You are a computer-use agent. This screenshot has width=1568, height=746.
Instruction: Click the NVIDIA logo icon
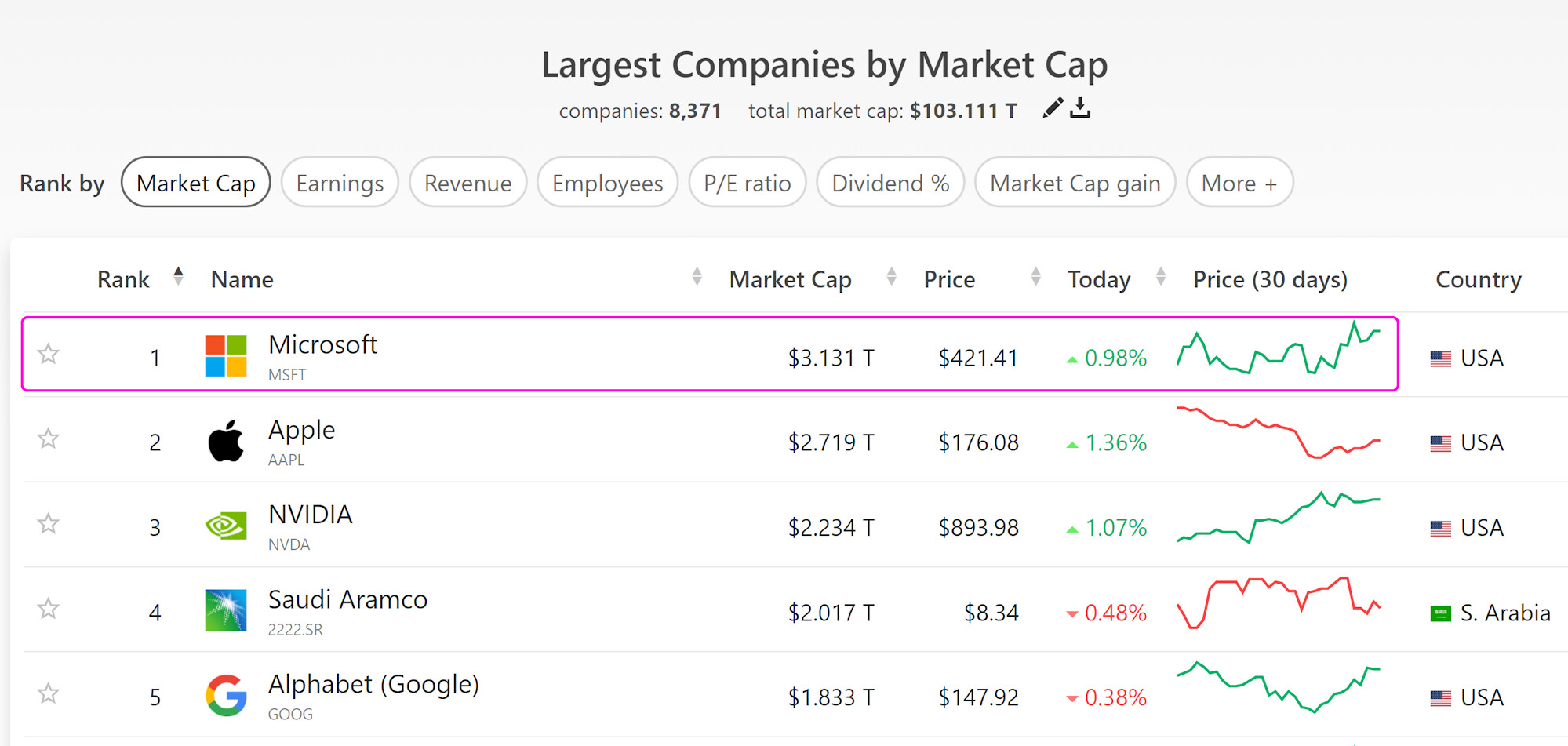tap(226, 526)
